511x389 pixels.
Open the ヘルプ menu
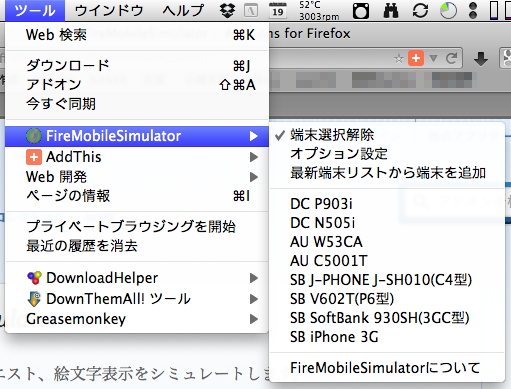183,10
